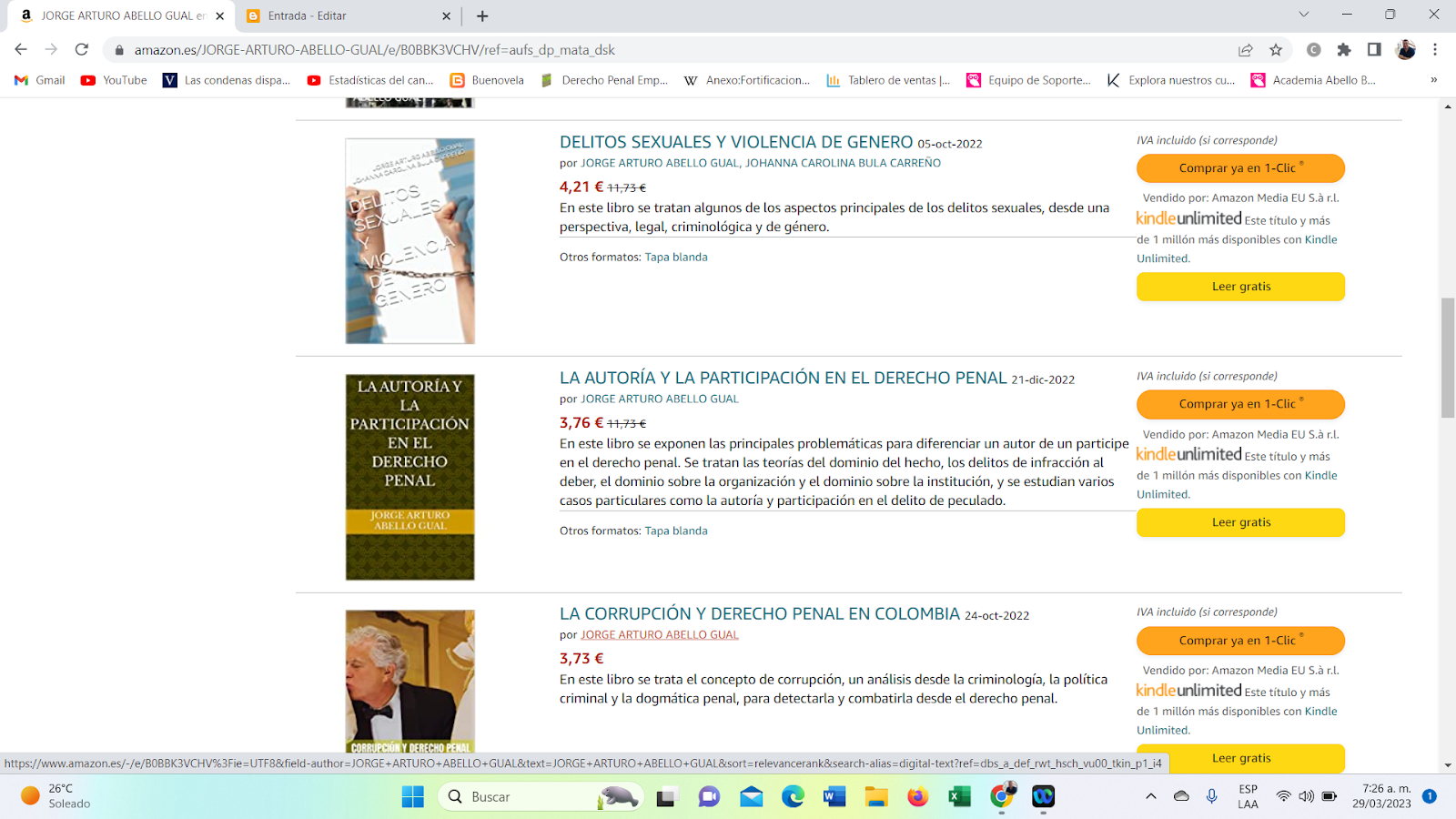Viewport: 1456px width, 819px height.
Task: Open LA CORRUPCIÓN Y DERECHO PENAL EN COLOMBIA title
Action: tap(760, 613)
